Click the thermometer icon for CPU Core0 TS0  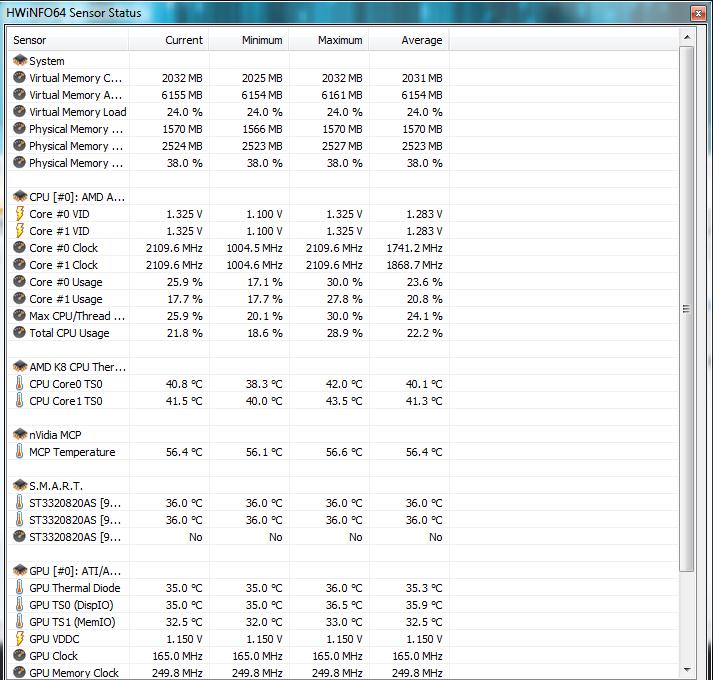pyautogui.click(x=19, y=383)
